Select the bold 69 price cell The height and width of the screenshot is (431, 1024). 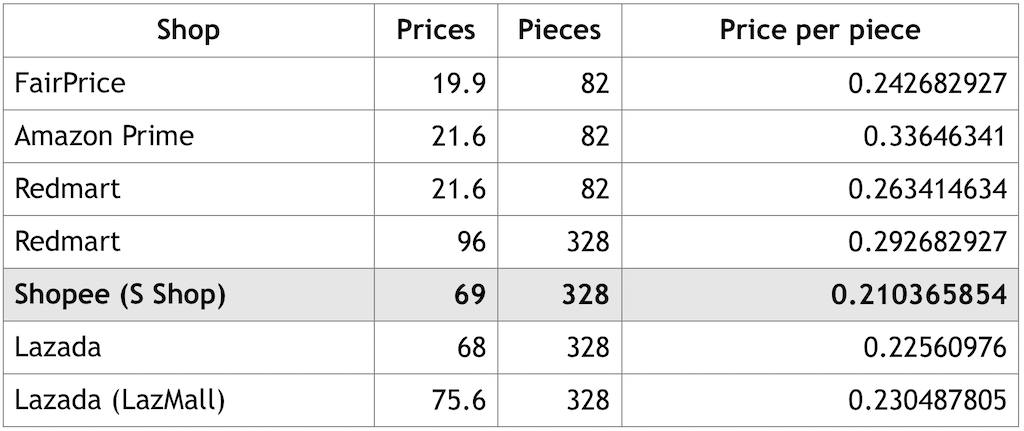click(436, 295)
